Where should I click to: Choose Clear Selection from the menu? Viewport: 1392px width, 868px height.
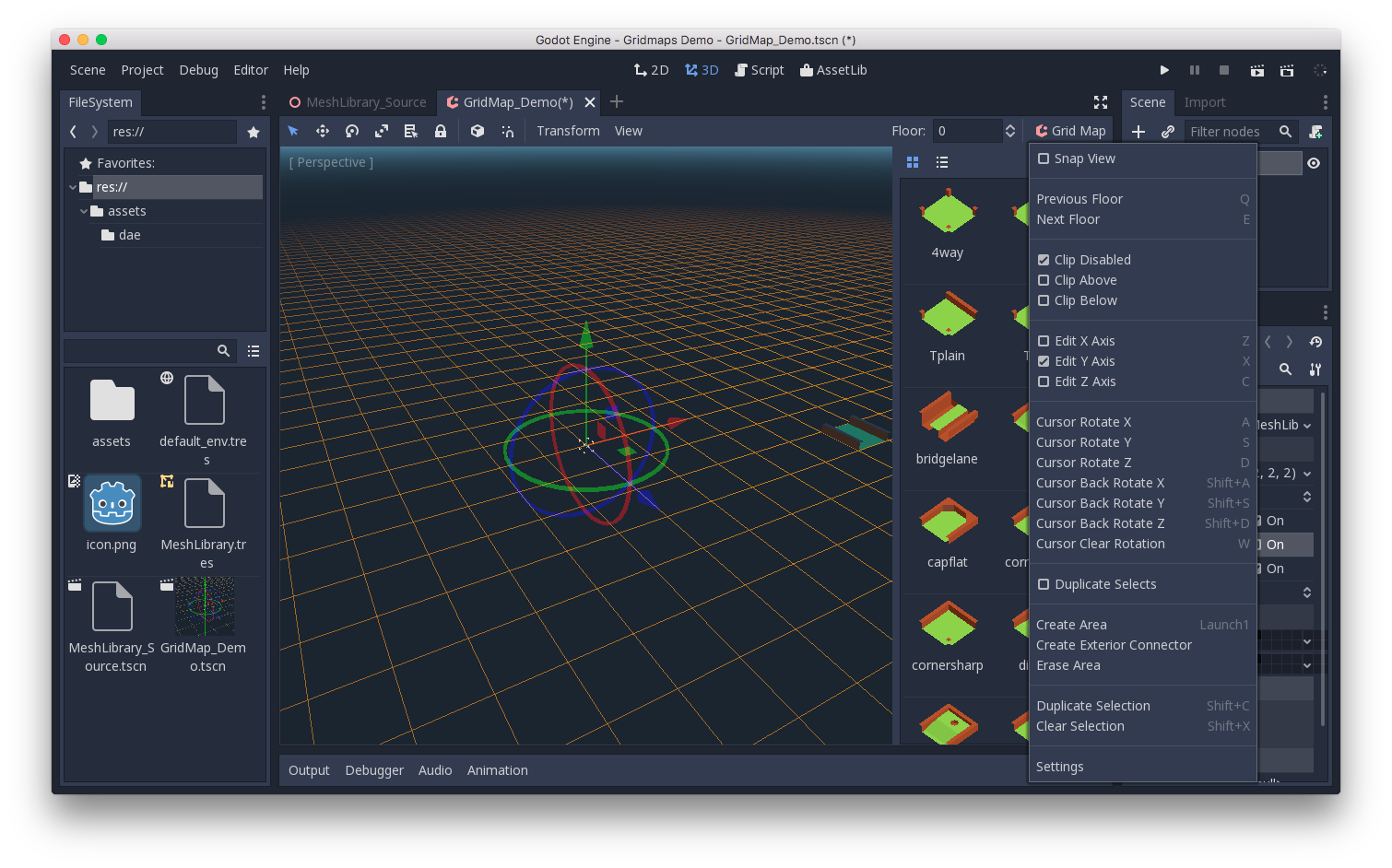click(x=1079, y=726)
